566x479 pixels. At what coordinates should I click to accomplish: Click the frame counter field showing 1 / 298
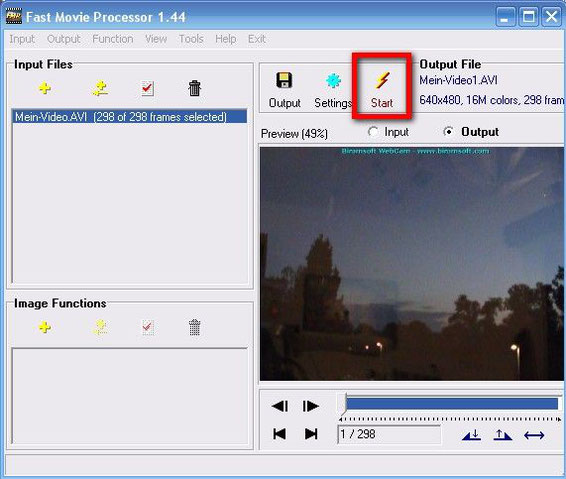point(389,434)
